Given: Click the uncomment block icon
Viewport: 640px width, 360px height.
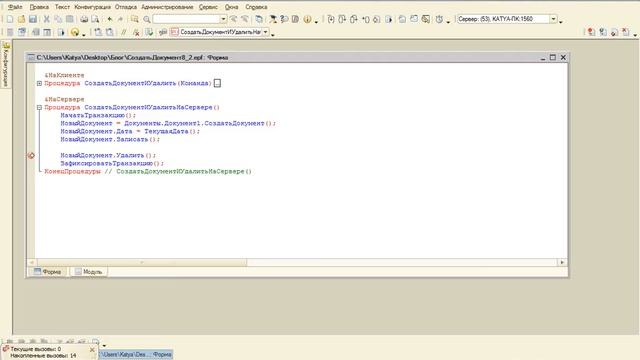Looking at the screenshot, I should click(x=136, y=32).
